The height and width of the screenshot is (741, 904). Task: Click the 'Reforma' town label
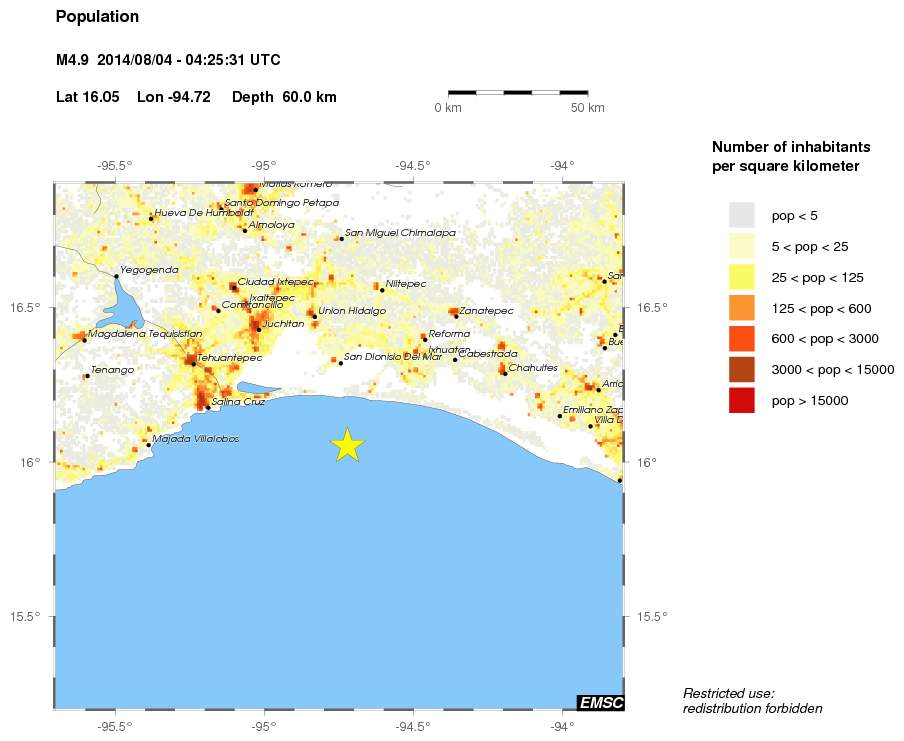pyautogui.click(x=449, y=334)
